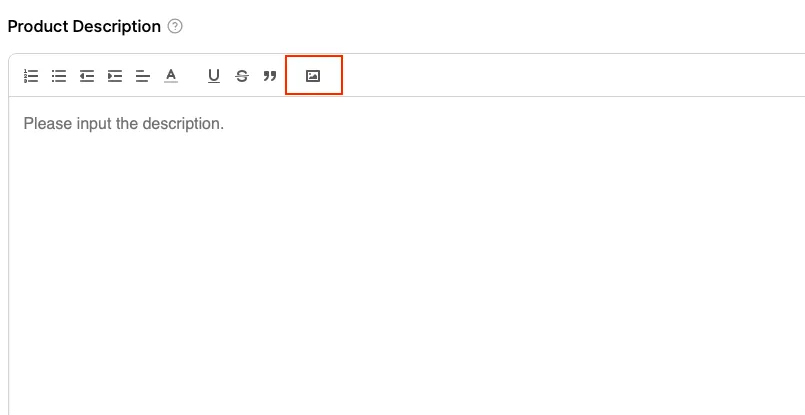Toggle underline formatting
805x415 pixels.
pyautogui.click(x=213, y=76)
